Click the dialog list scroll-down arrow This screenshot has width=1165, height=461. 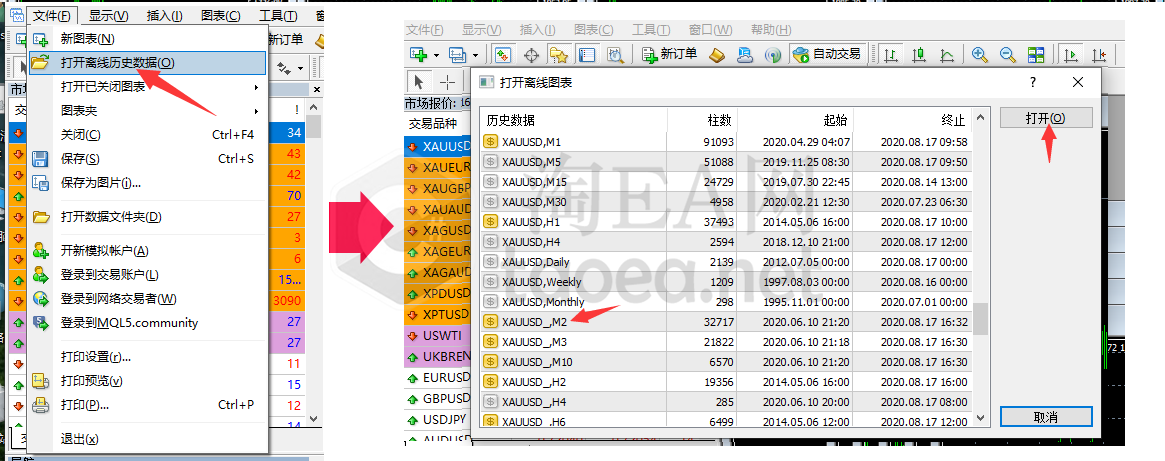click(981, 419)
